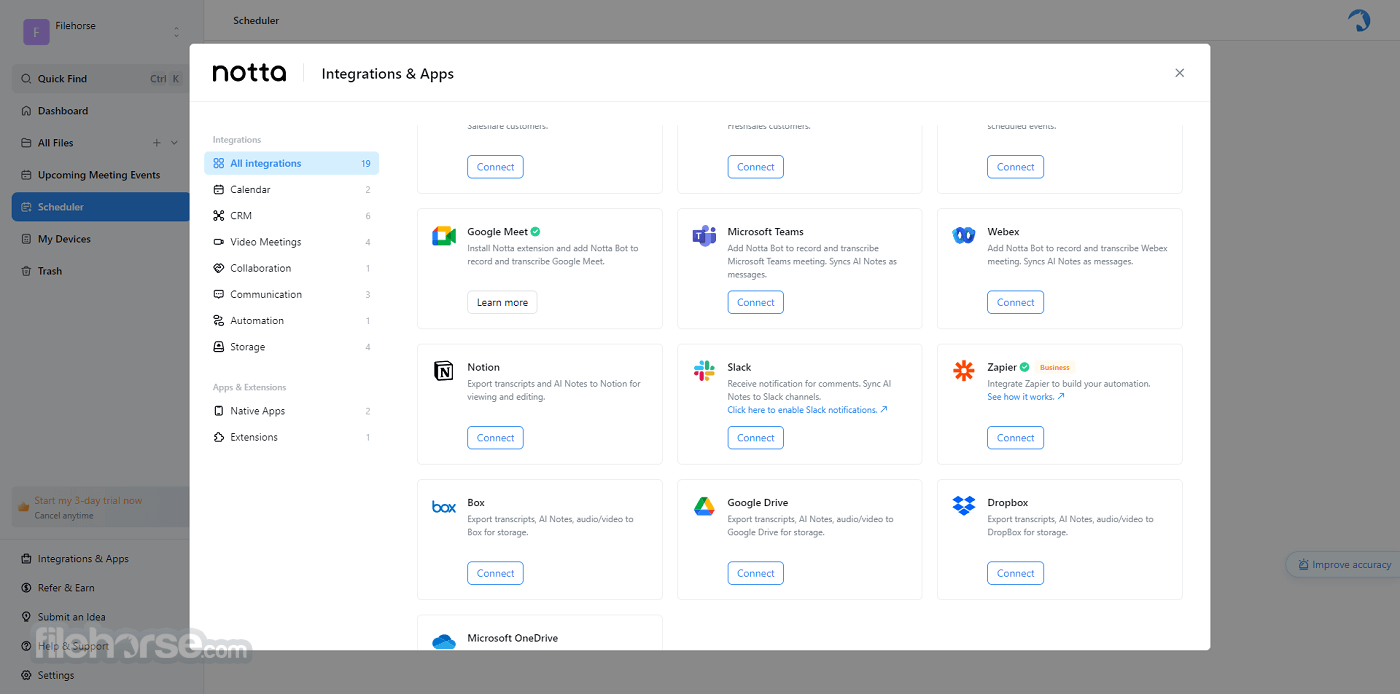Click the Notion logo icon
Viewport: 1400px width, 694px height.
click(x=444, y=371)
